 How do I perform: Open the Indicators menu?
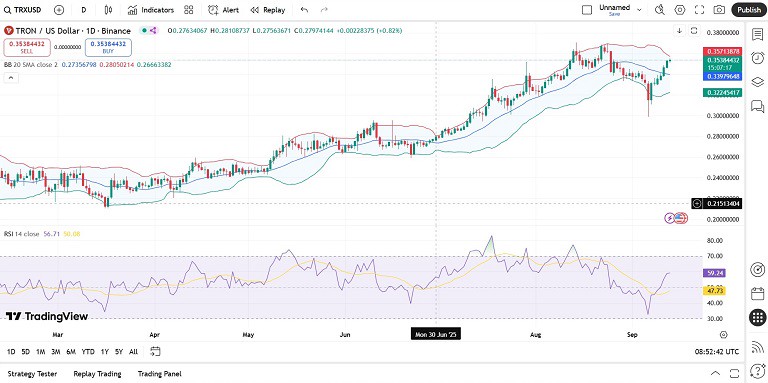(x=151, y=10)
